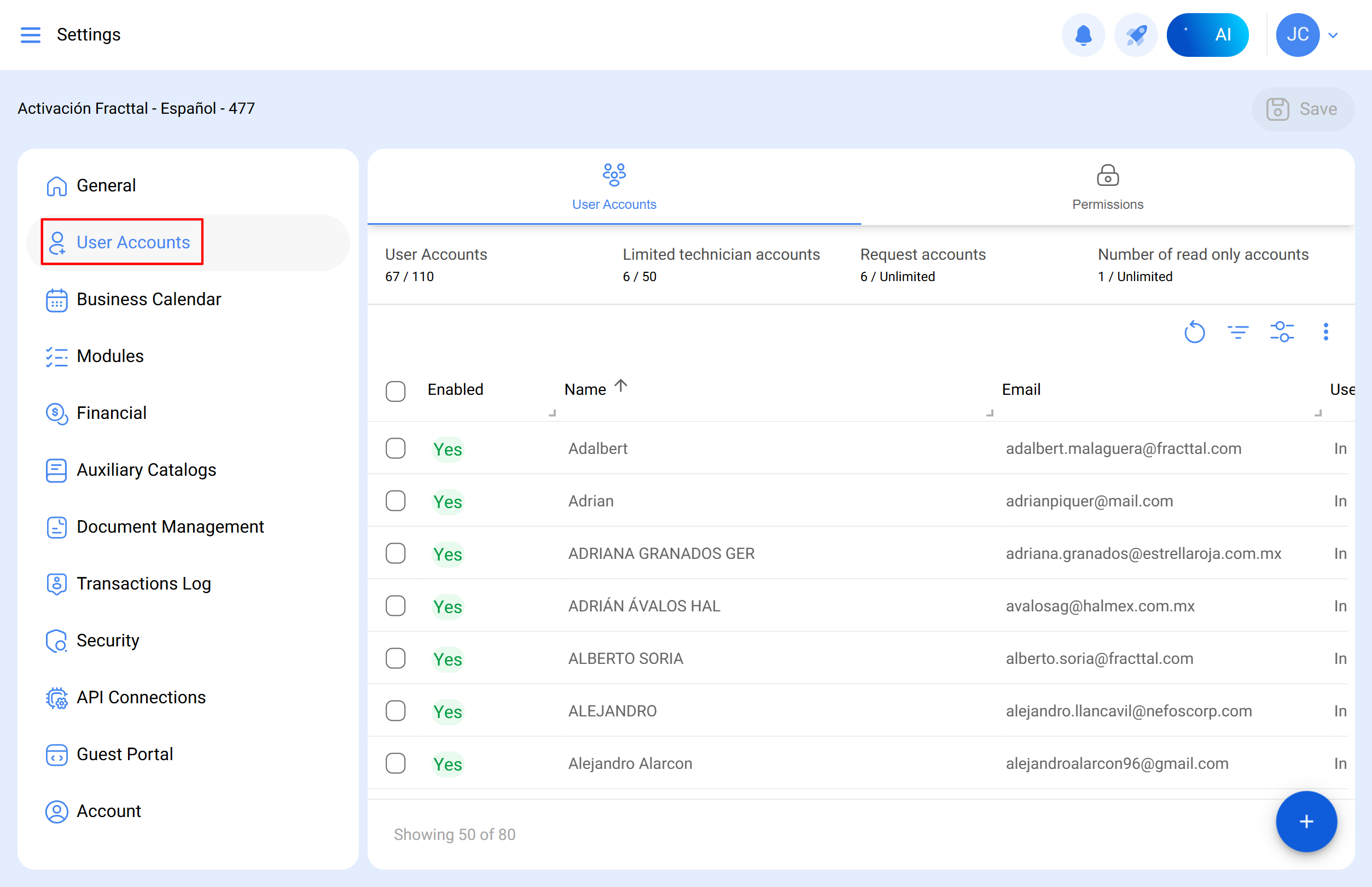Refresh the user accounts list
Image resolution: width=1372 pixels, height=887 pixels.
1194,332
